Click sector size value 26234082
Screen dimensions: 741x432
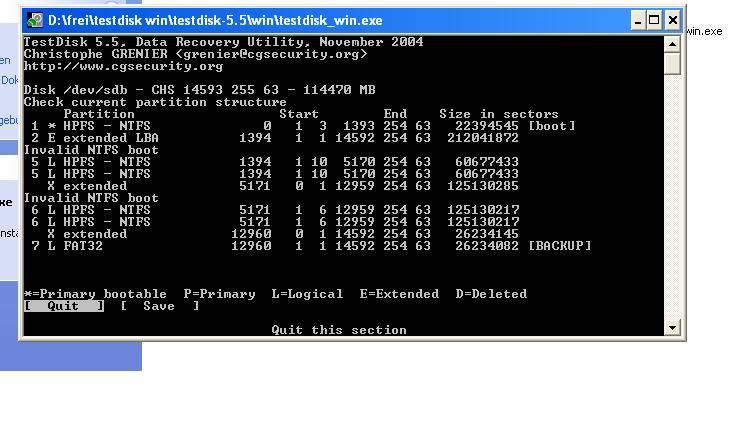point(487,246)
